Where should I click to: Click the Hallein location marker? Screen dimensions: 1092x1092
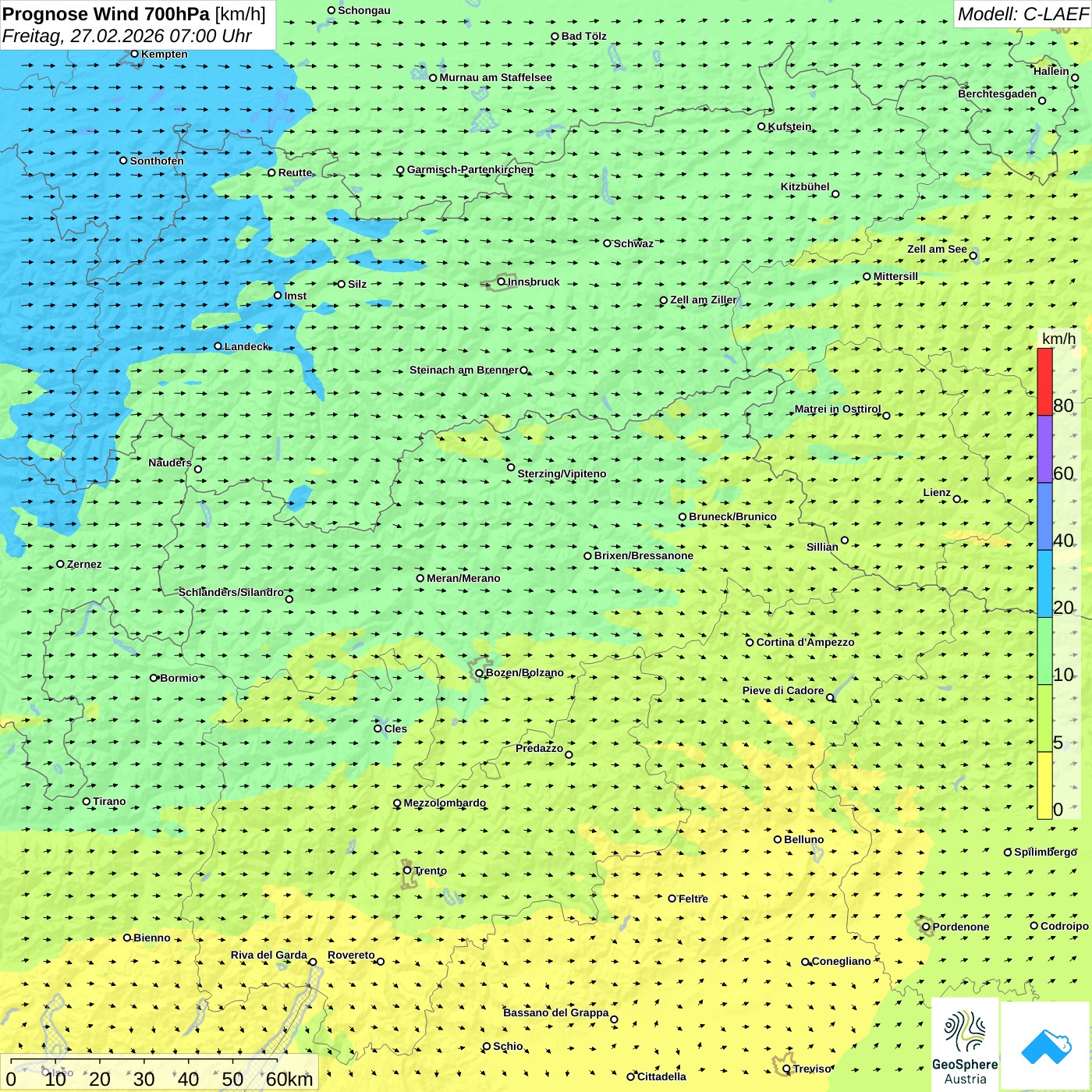[x=1075, y=77]
